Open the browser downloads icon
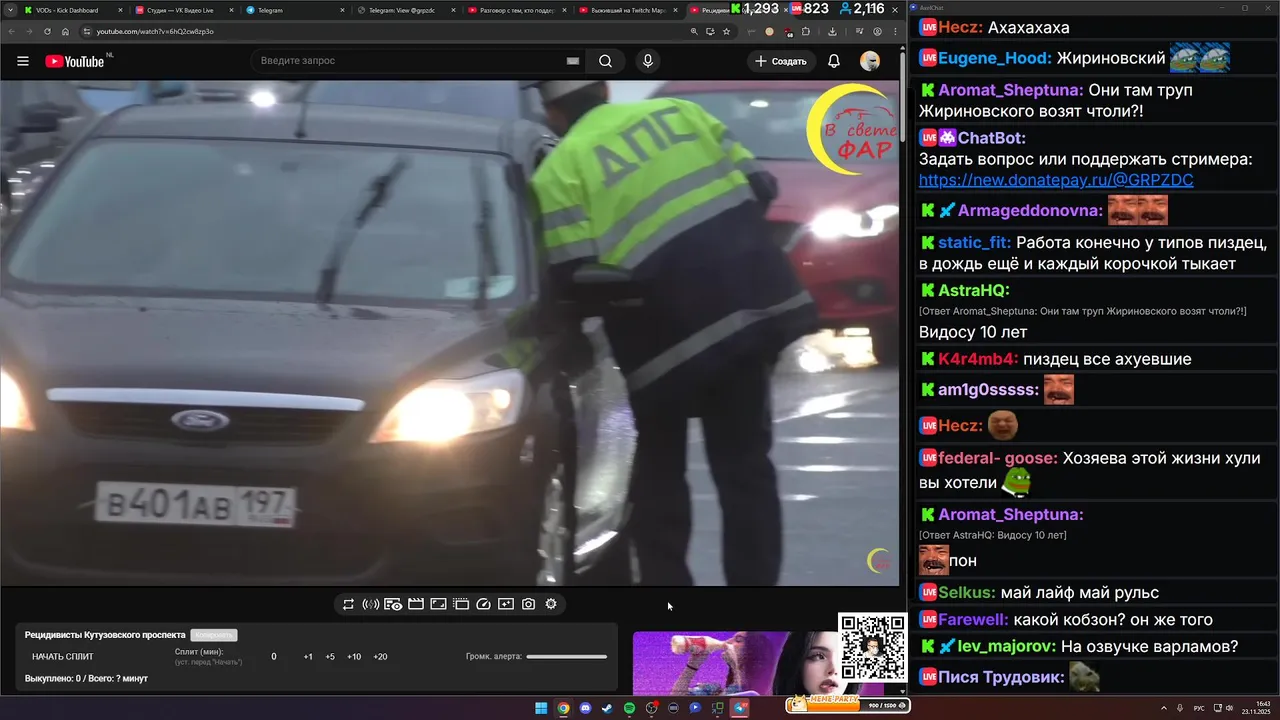This screenshot has width=1280, height=720. tap(832, 31)
